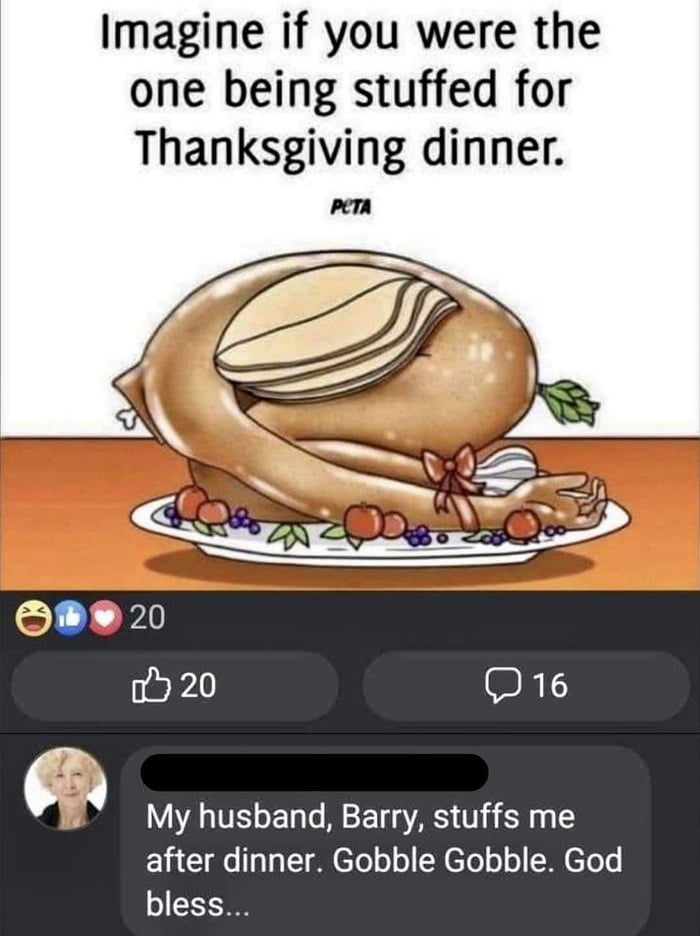Viewport: 700px width, 936px height.
Task: Click the 20 number inside the Like button
Action: coord(198,686)
